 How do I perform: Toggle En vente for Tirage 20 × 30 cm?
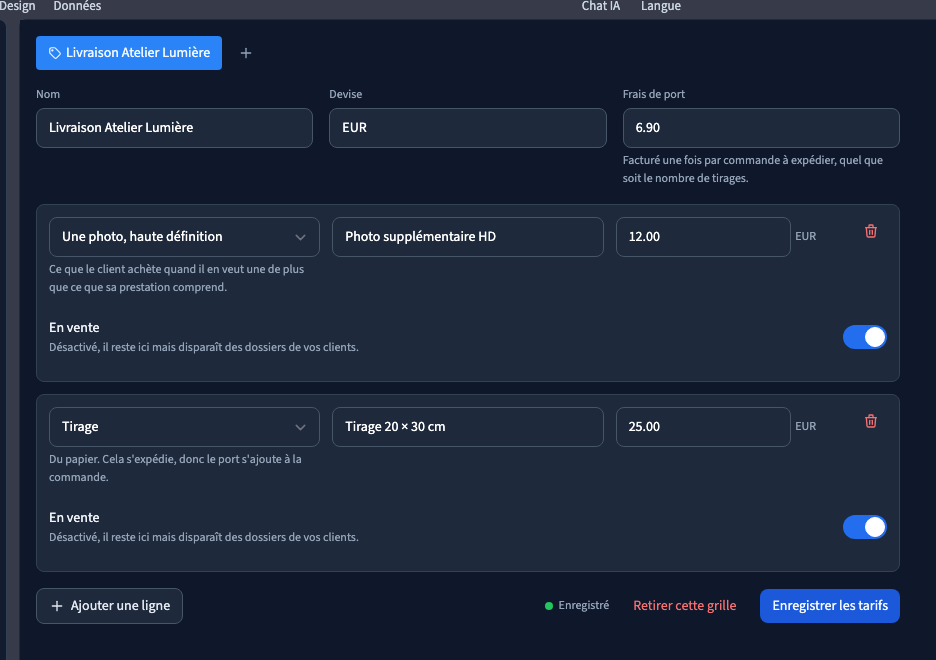point(864,527)
